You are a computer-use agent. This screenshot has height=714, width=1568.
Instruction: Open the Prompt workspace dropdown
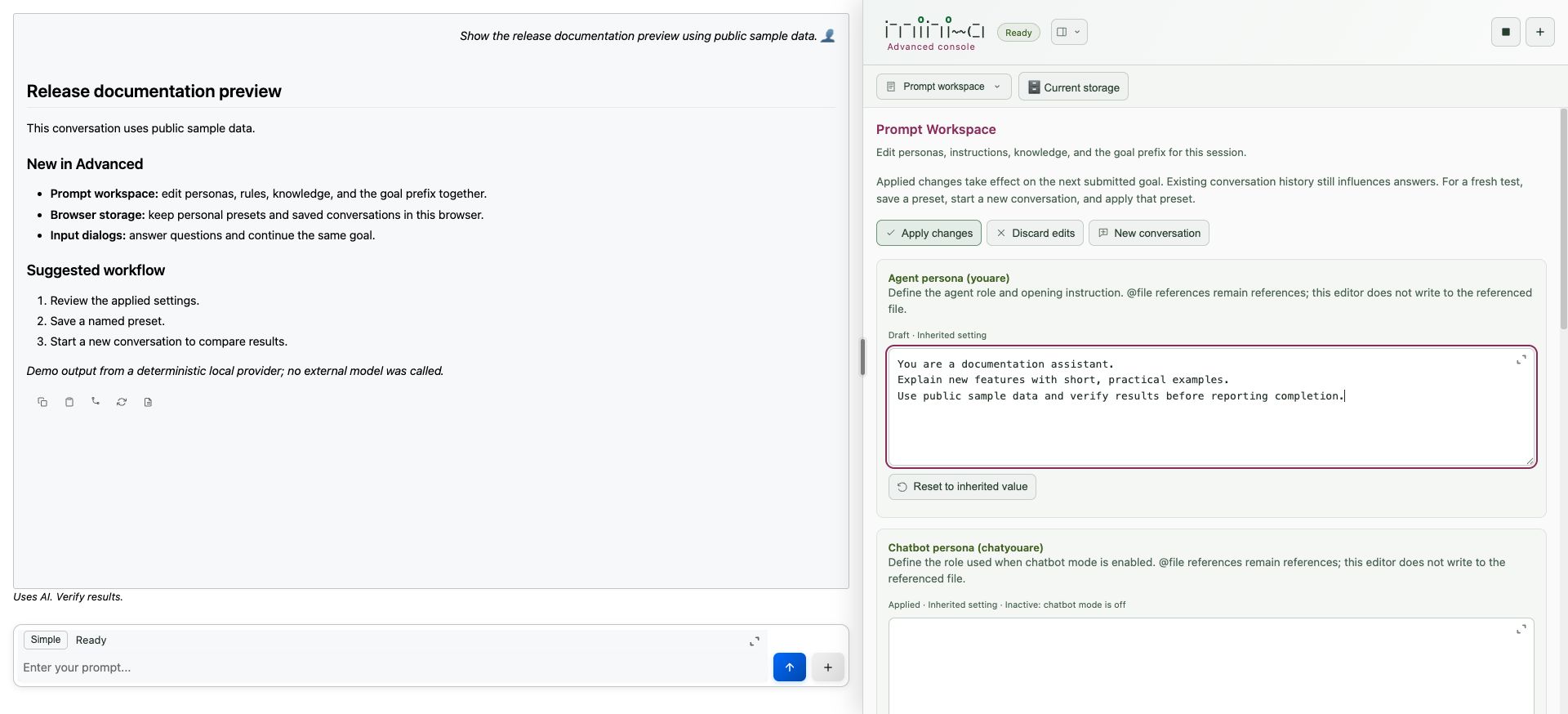coord(944,87)
